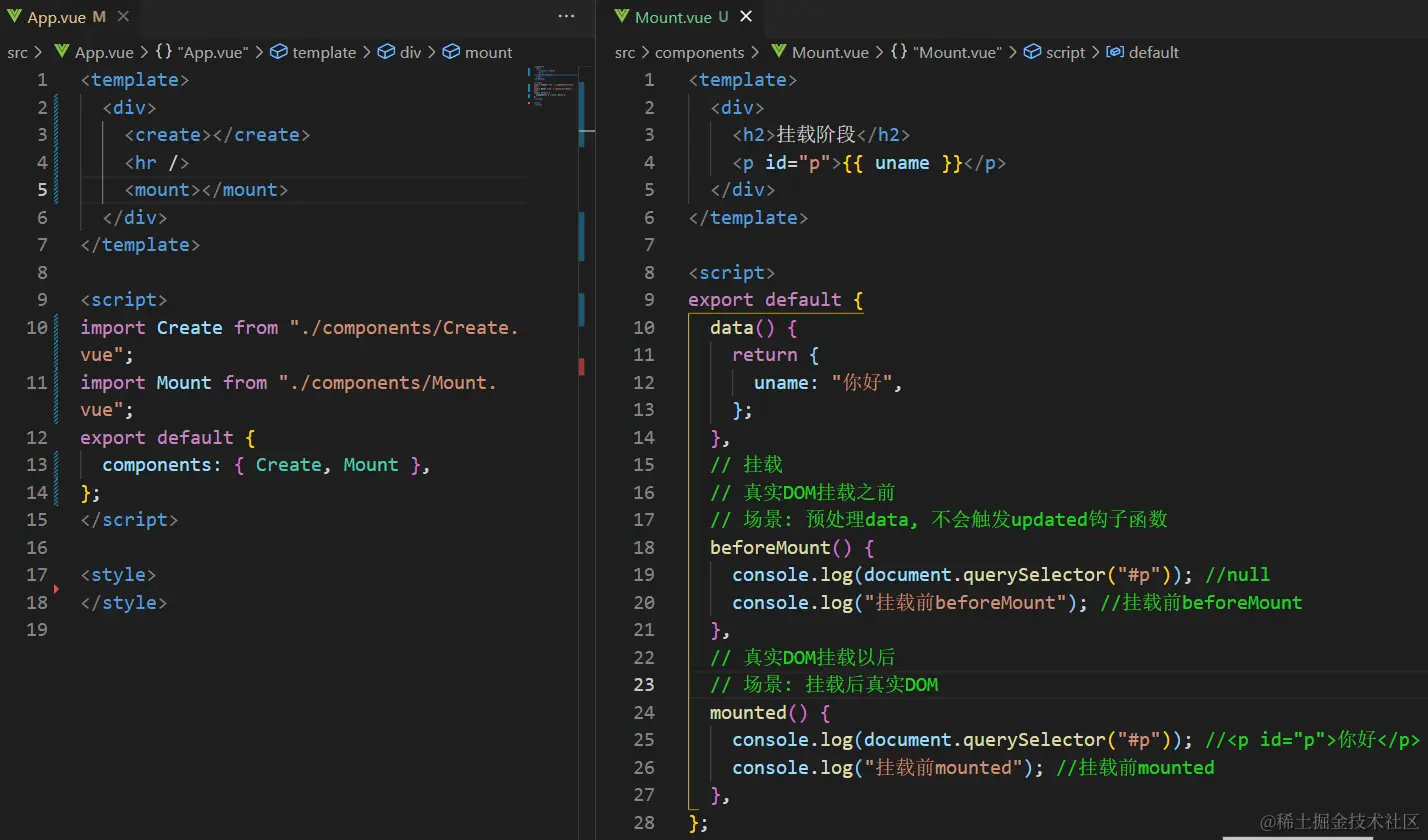Viewport: 1428px width, 840px height.
Task: Click the <script> tag on line 8 of Mount.vue
Action: 732,272
